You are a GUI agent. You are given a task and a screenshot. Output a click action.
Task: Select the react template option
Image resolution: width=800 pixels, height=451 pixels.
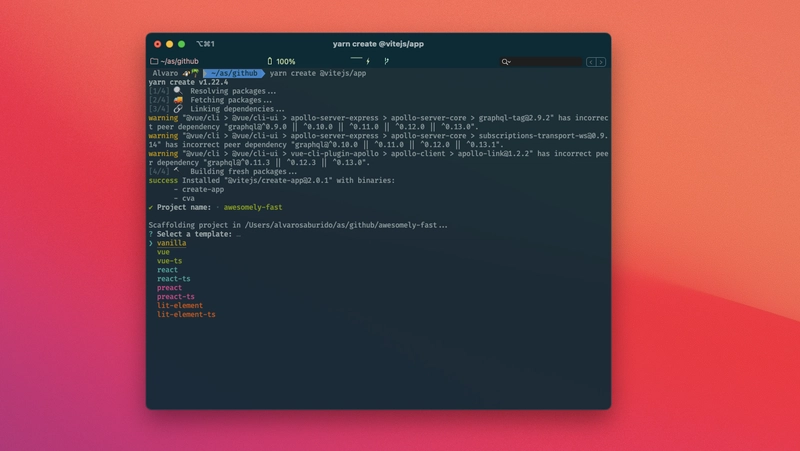(x=167, y=270)
